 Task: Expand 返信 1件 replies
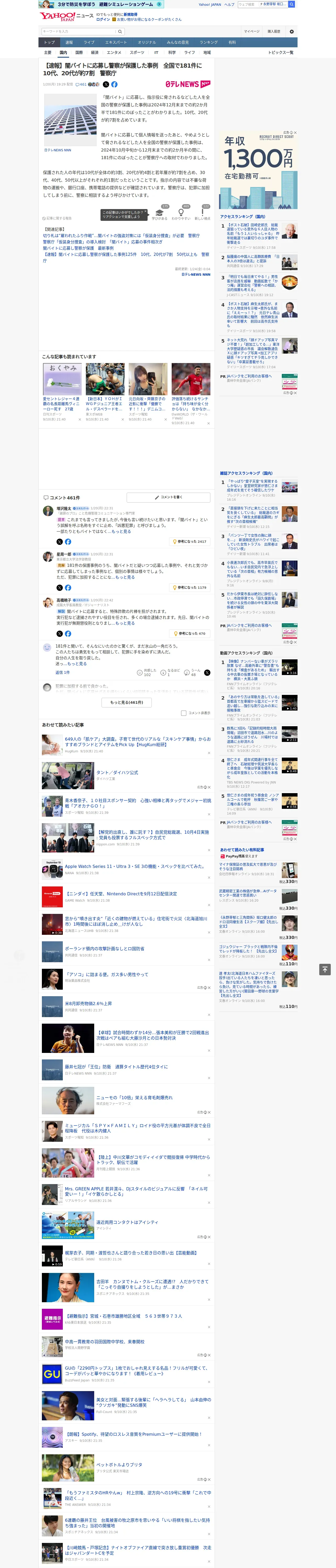62,673
